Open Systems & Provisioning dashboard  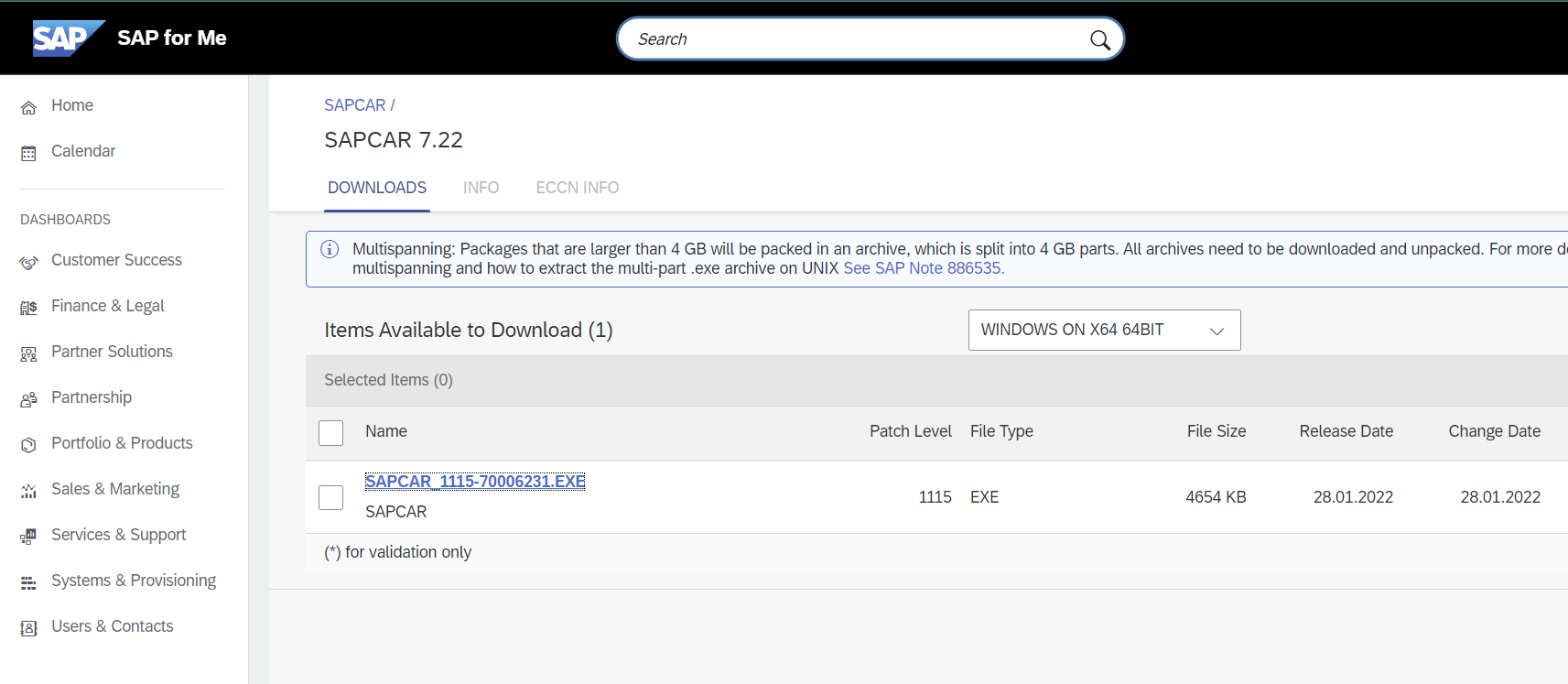pos(134,581)
